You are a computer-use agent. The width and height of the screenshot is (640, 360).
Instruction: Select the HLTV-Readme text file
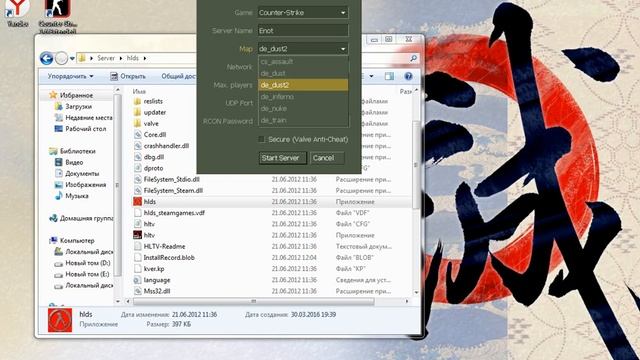coord(164,247)
